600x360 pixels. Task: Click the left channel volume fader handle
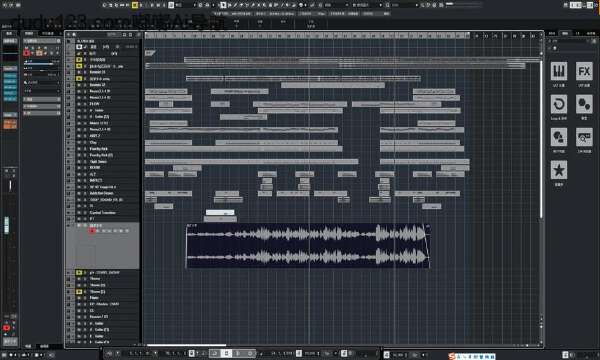coord(7,225)
